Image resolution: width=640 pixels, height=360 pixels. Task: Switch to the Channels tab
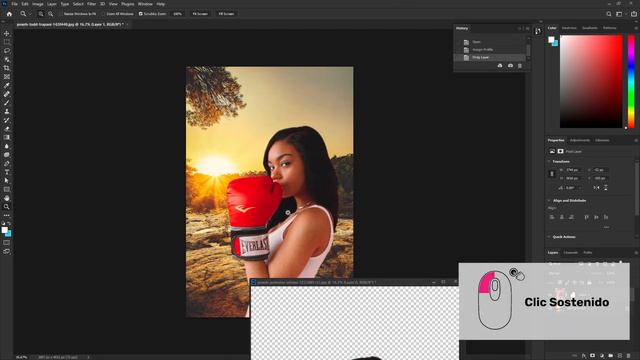pos(571,253)
